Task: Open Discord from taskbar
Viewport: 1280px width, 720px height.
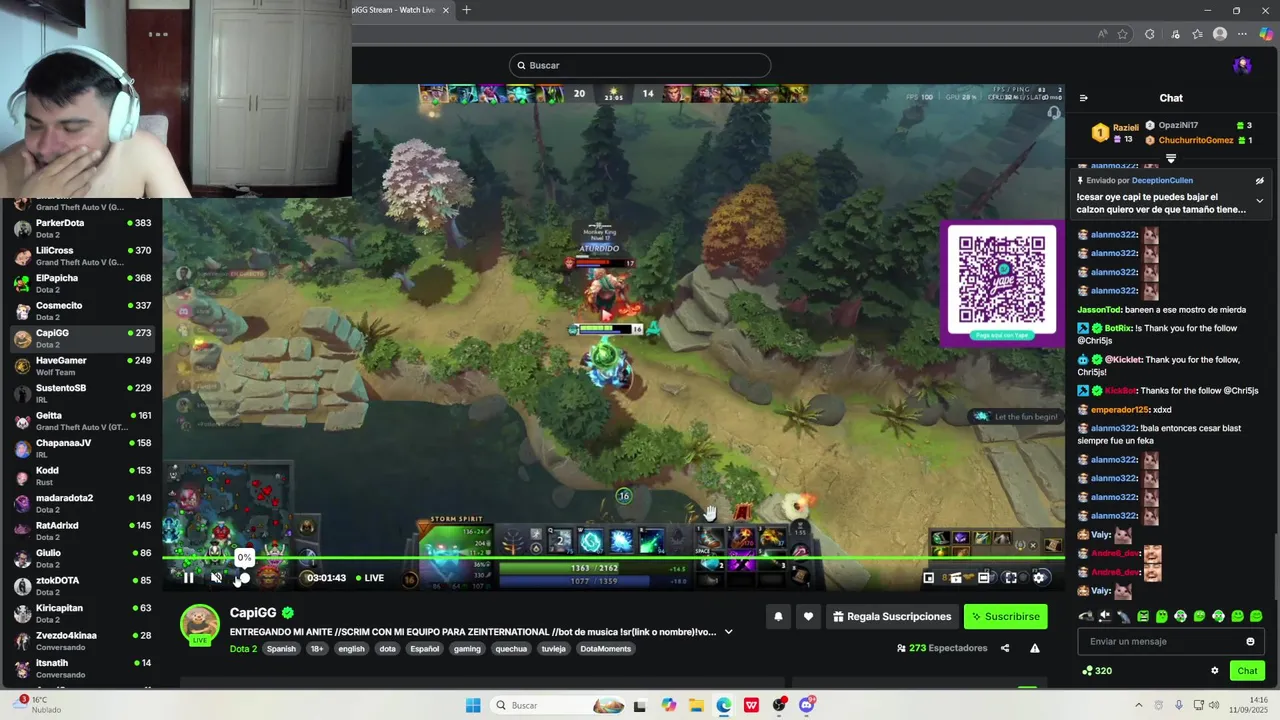Action: 807,705
